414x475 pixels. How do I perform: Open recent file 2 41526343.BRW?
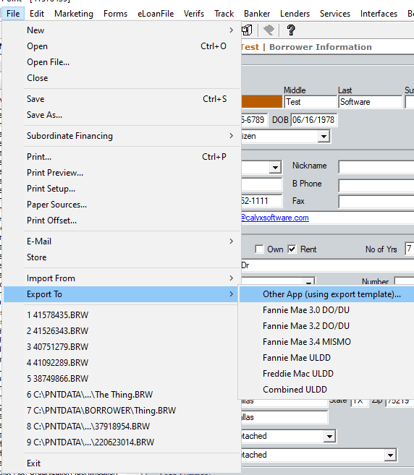[122, 331]
